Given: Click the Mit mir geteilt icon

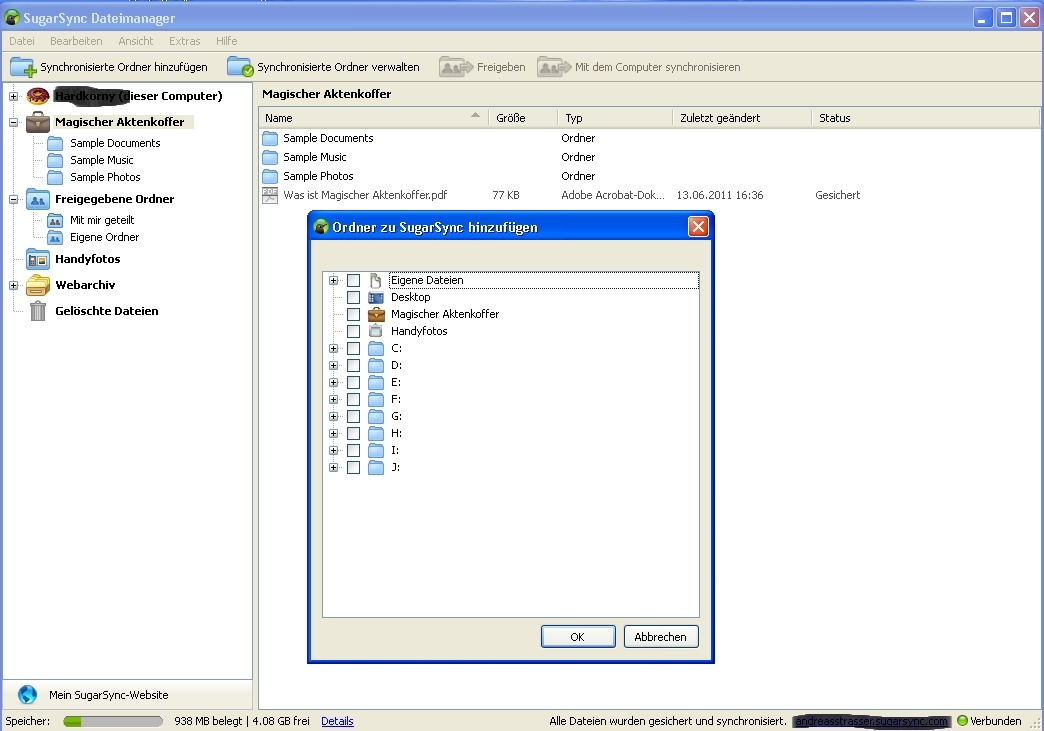Looking at the screenshot, I should 55,220.
